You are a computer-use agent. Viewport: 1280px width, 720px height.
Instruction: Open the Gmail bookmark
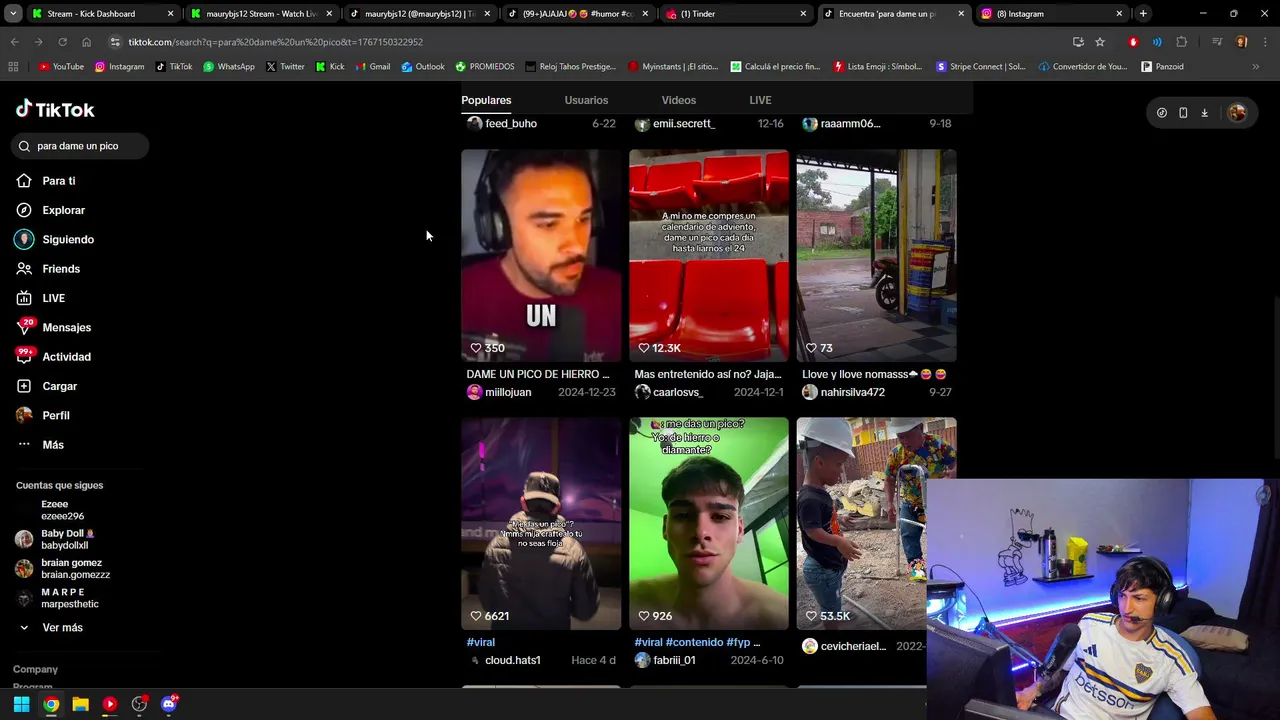(x=371, y=66)
